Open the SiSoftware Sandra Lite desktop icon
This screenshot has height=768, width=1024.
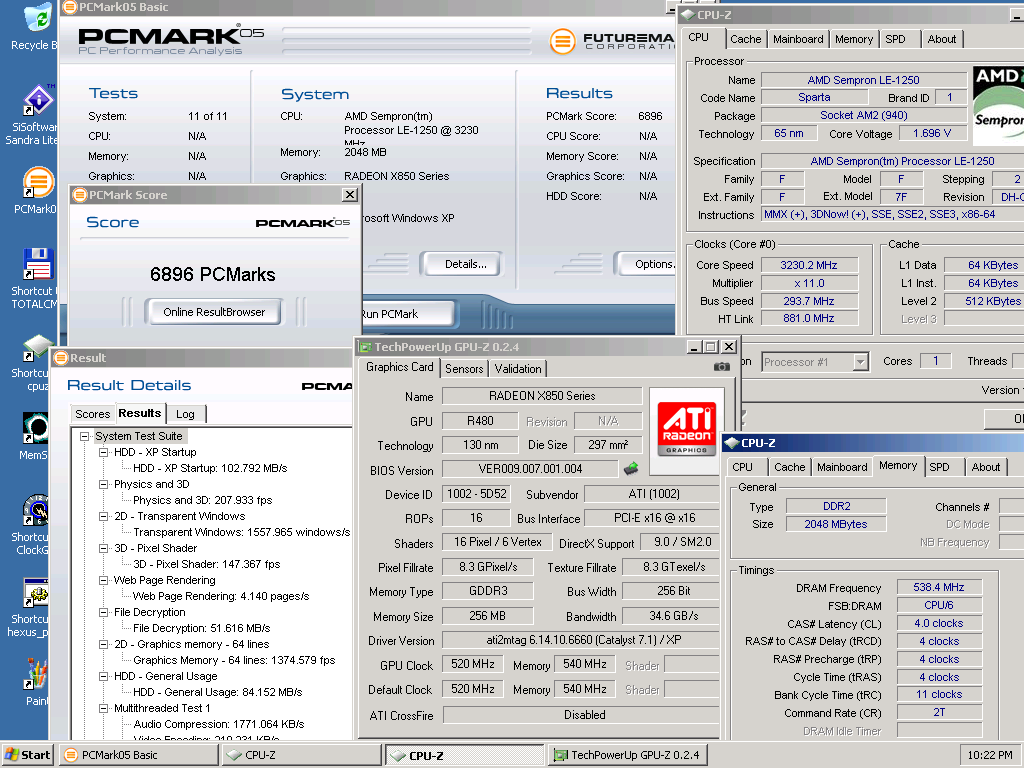click(x=39, y=101)
